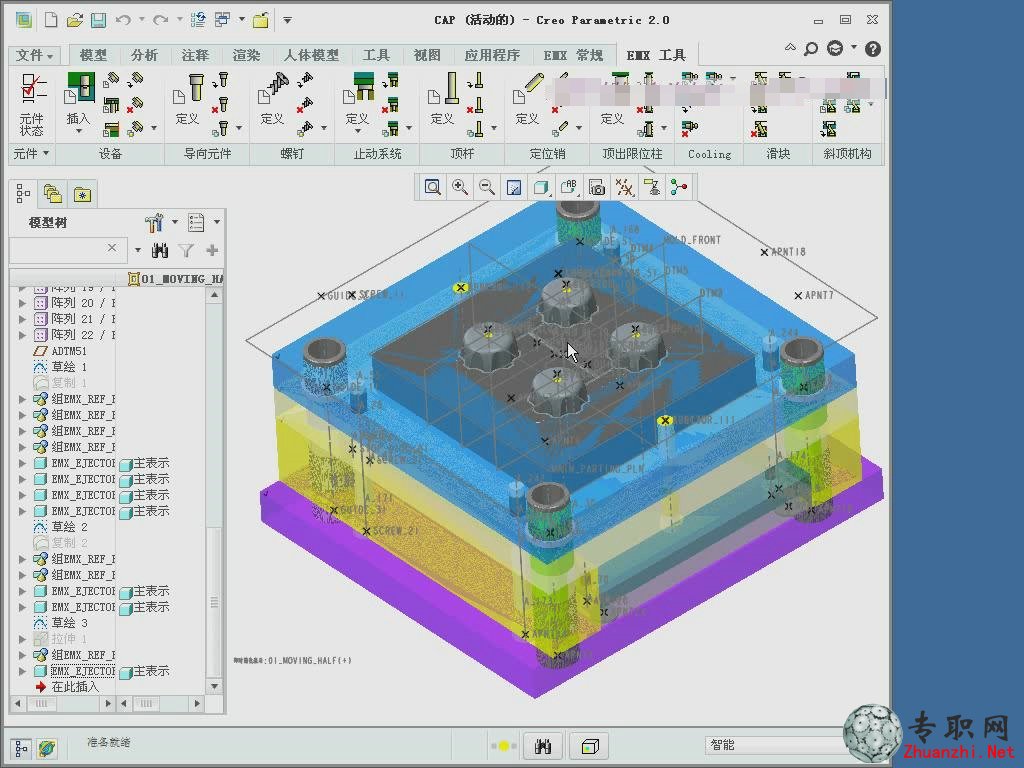Open the 元件 group dropdown
The image size is (1024, 768).
coord(31,153)
